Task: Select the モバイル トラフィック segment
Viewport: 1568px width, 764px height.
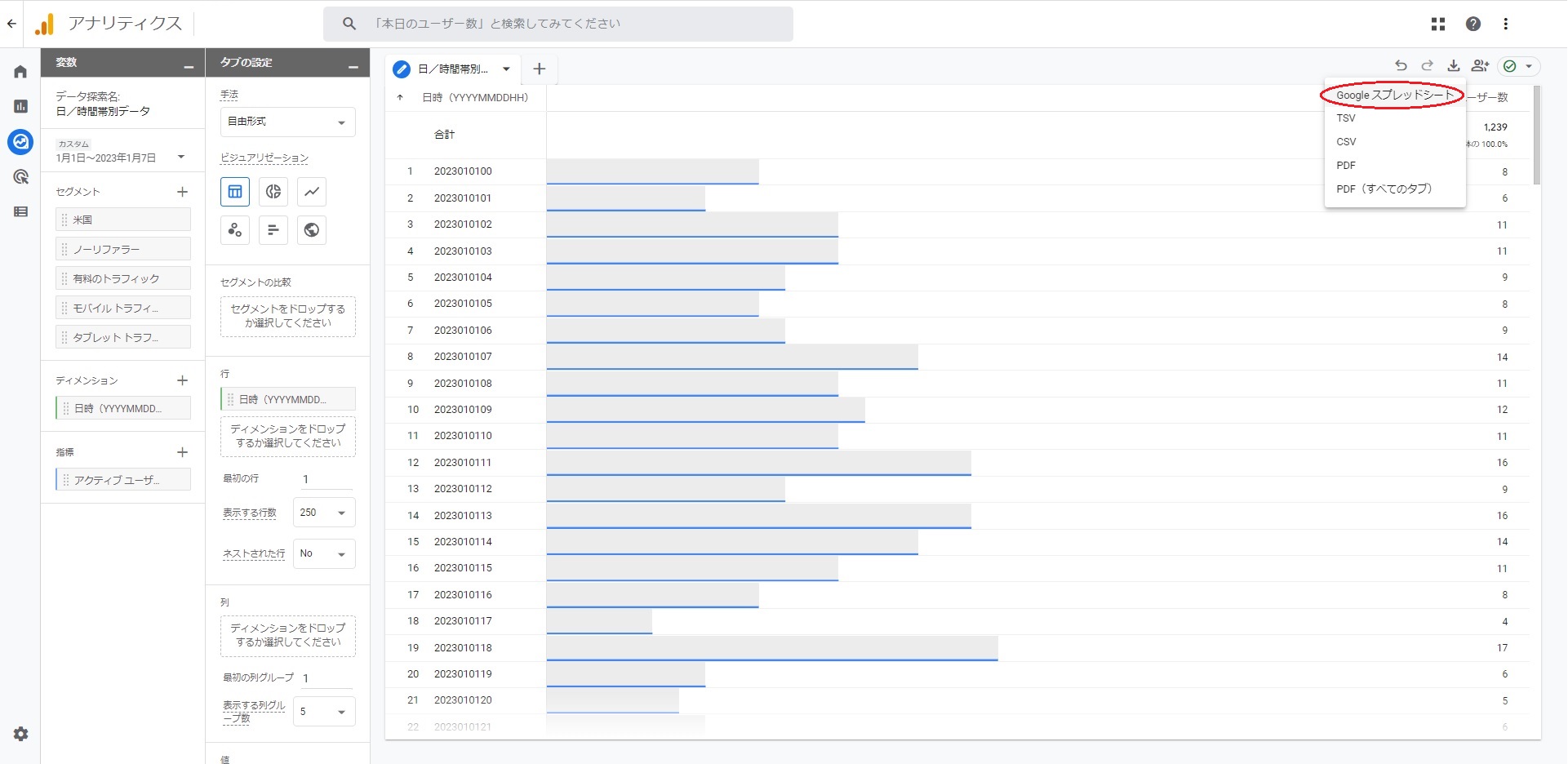Action: coord(123,308)
